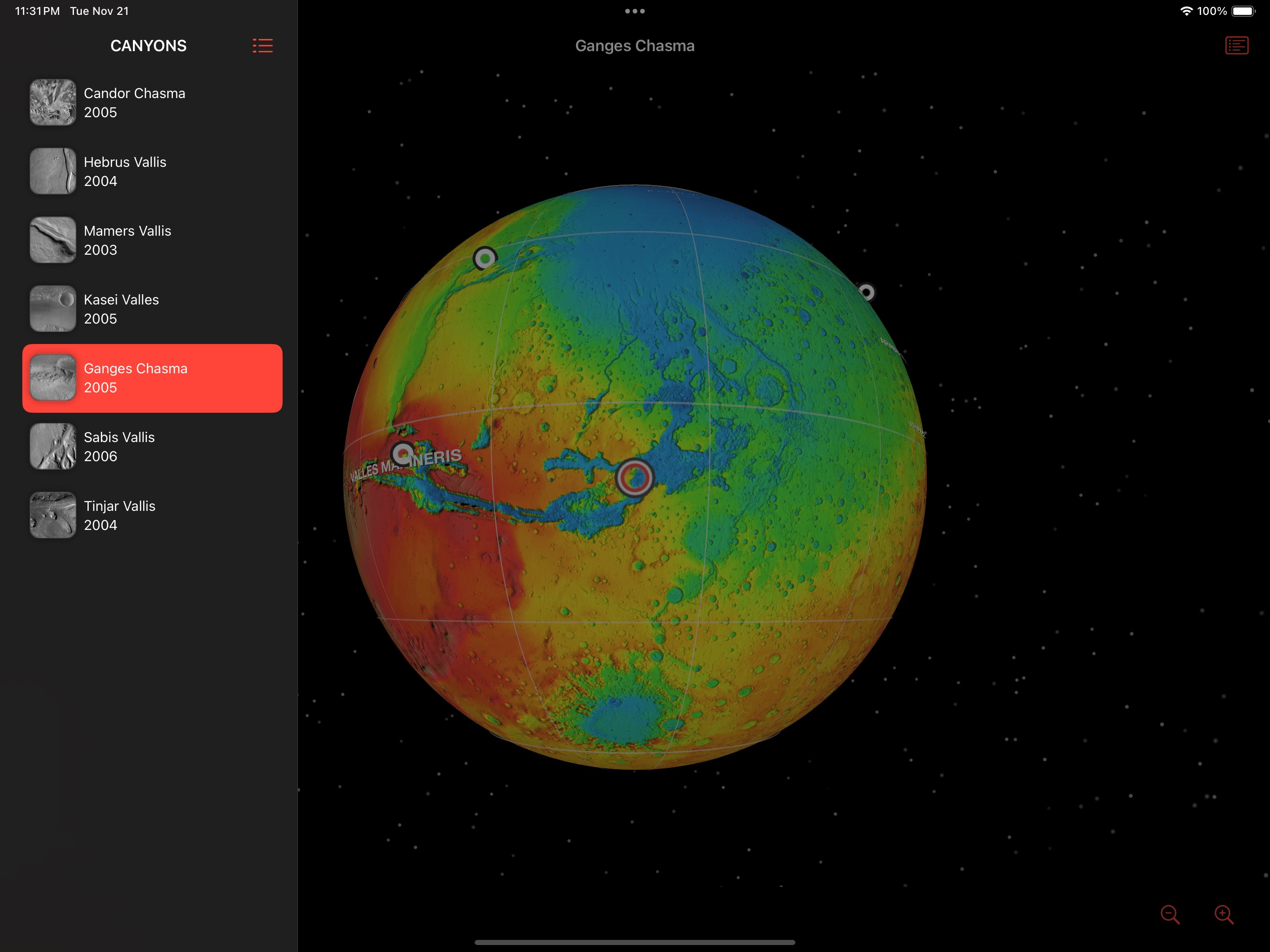This screenshot has width=1270, height=952.
Task: Open the info panel icon at top right
Action: 1237,46
